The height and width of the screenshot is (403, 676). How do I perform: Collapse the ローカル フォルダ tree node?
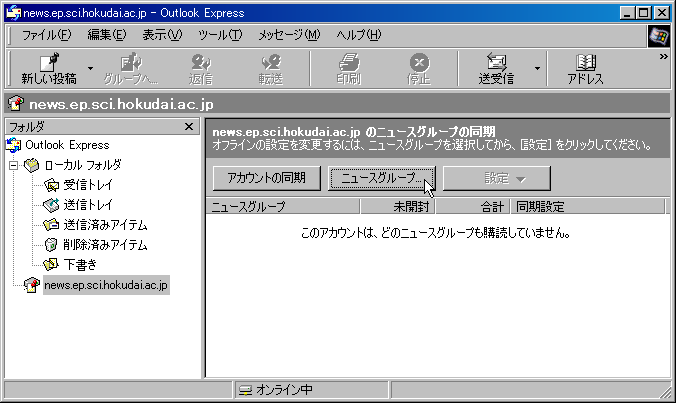click(14, 165)
